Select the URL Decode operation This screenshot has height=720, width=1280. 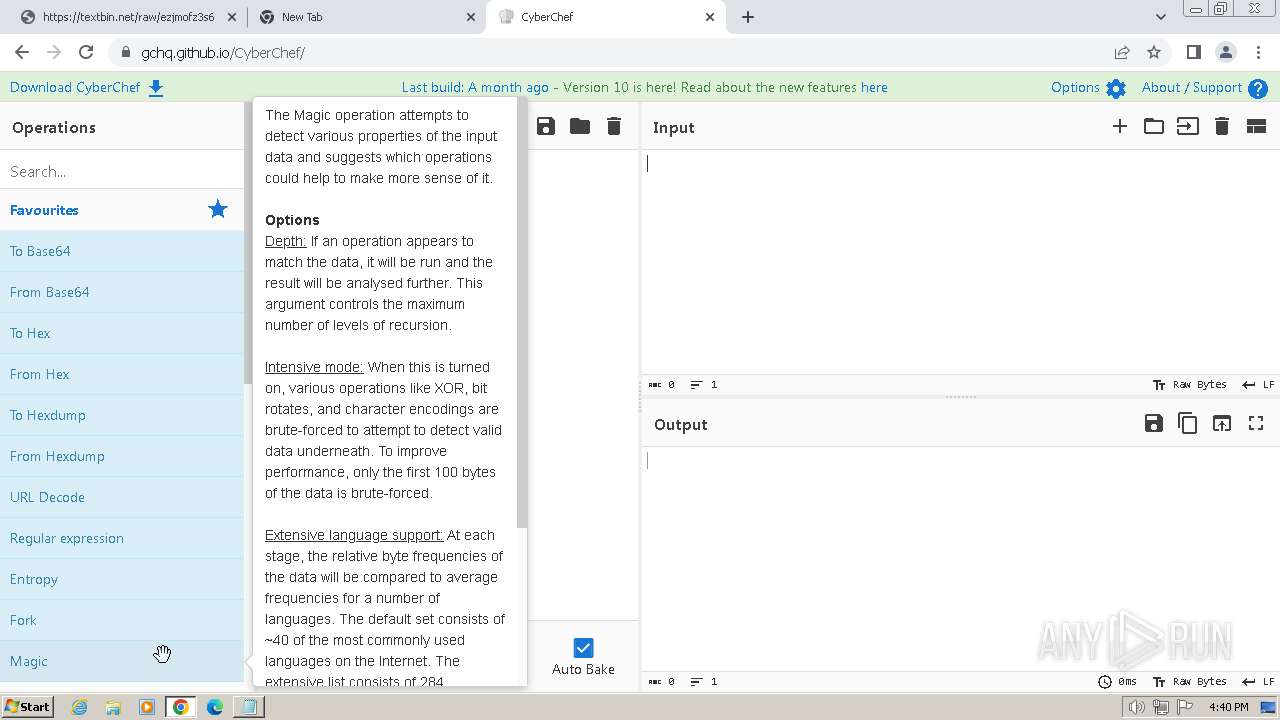click(122, 497)
